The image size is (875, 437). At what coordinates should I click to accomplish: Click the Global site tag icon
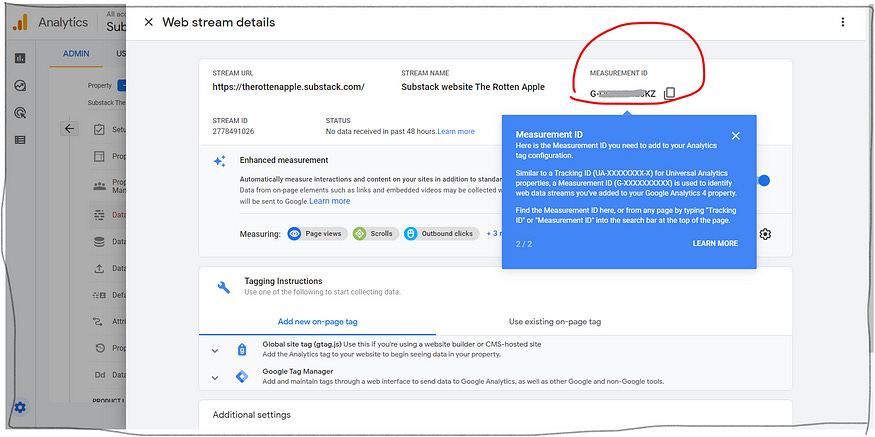(242, 350)
